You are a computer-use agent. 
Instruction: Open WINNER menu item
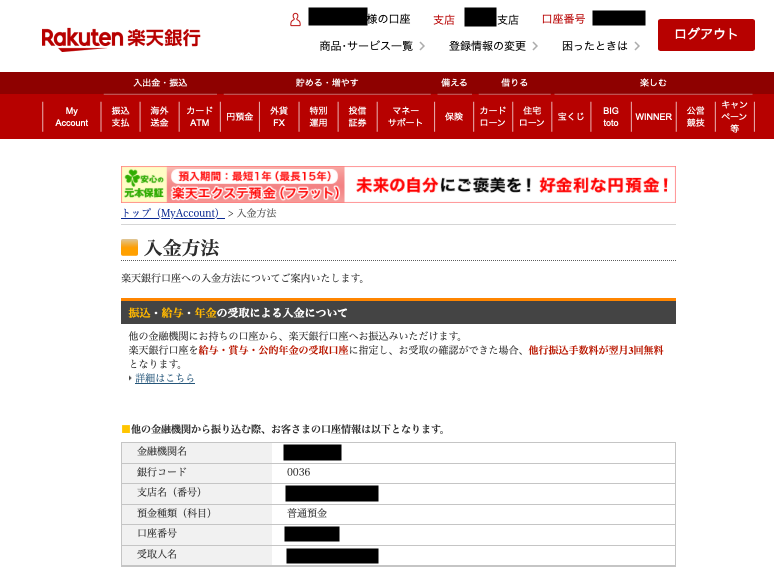click(x=654, y=117)
